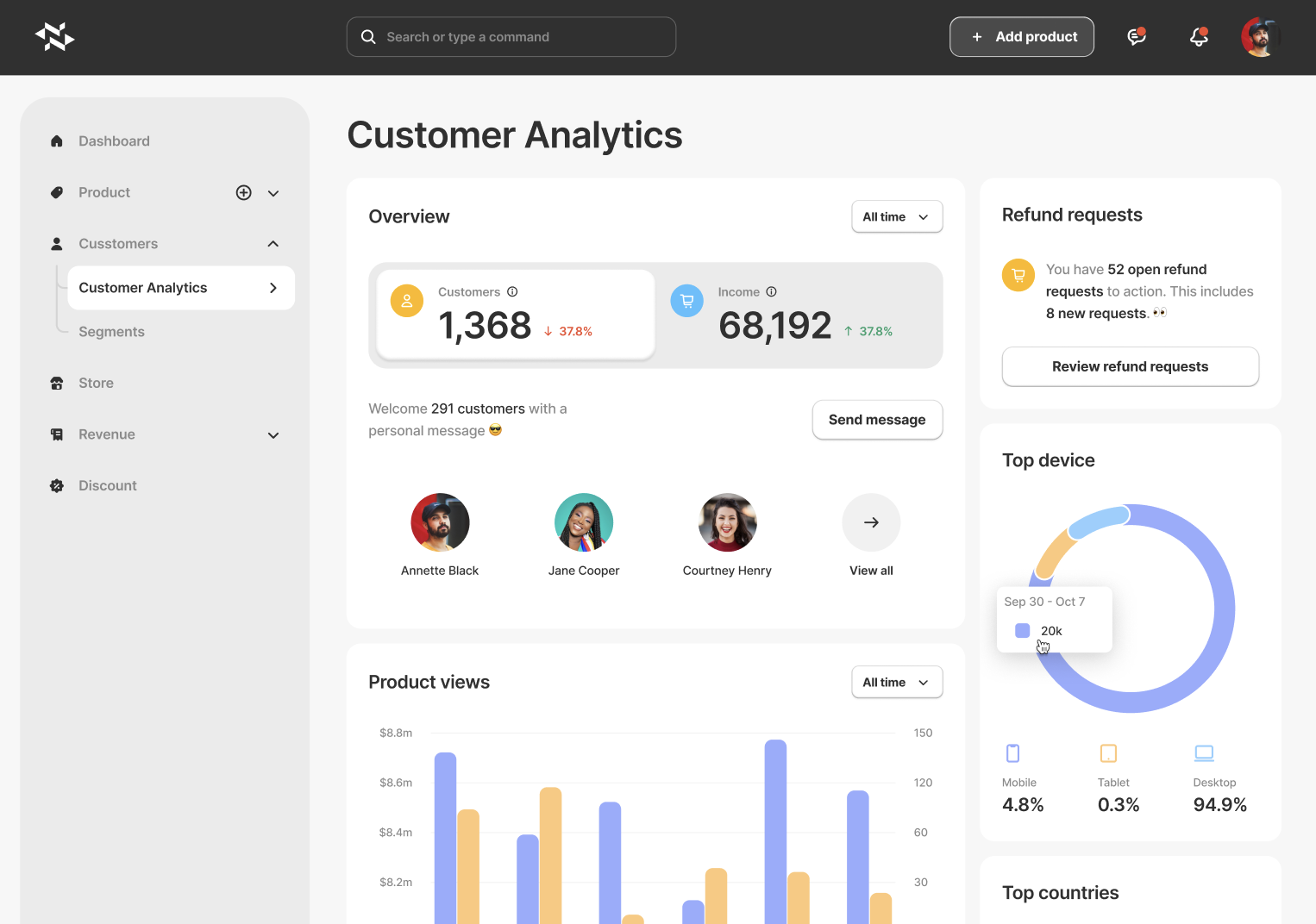Open the messages chat icon
The height and width of the screenshot is (924, 1316).
(x=1137, y=37)
